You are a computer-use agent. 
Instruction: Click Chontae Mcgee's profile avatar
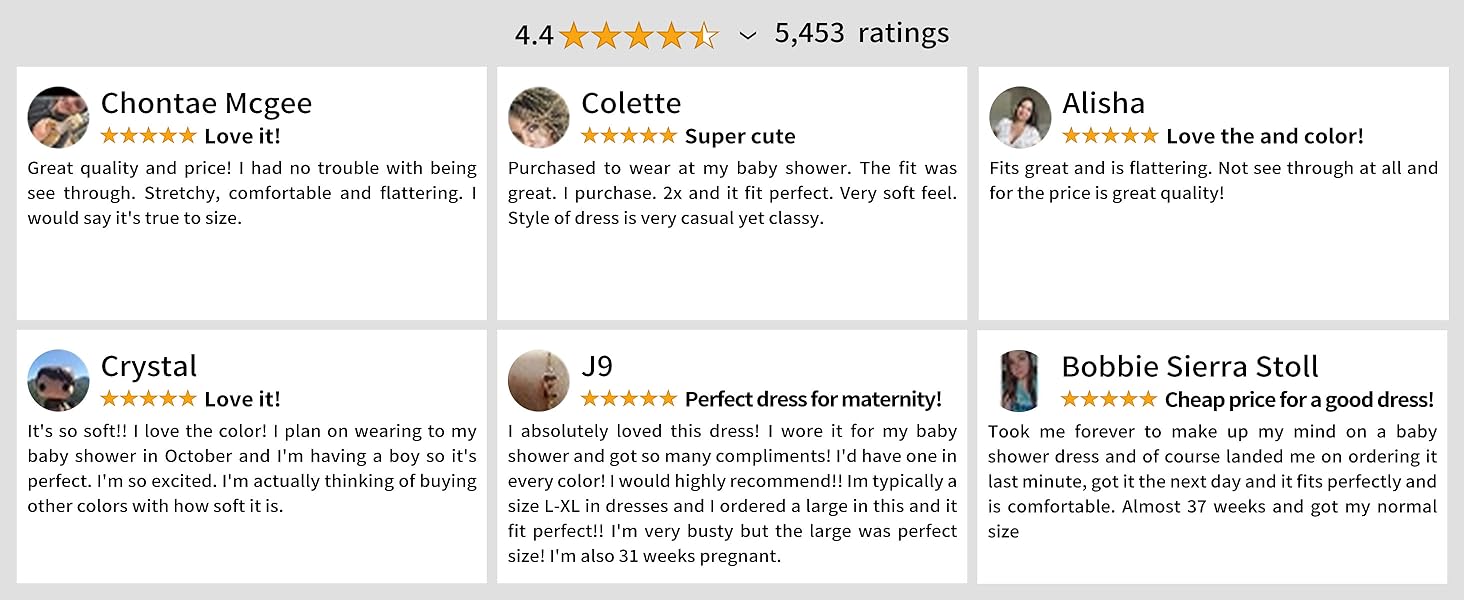pyautogui.click(x=58, y=118)
